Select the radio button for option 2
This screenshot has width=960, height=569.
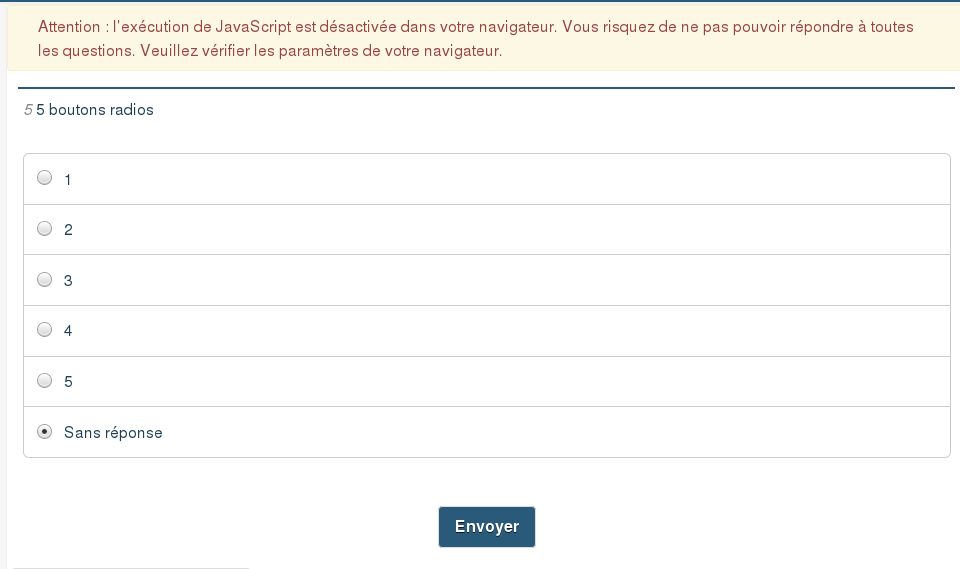44,228
